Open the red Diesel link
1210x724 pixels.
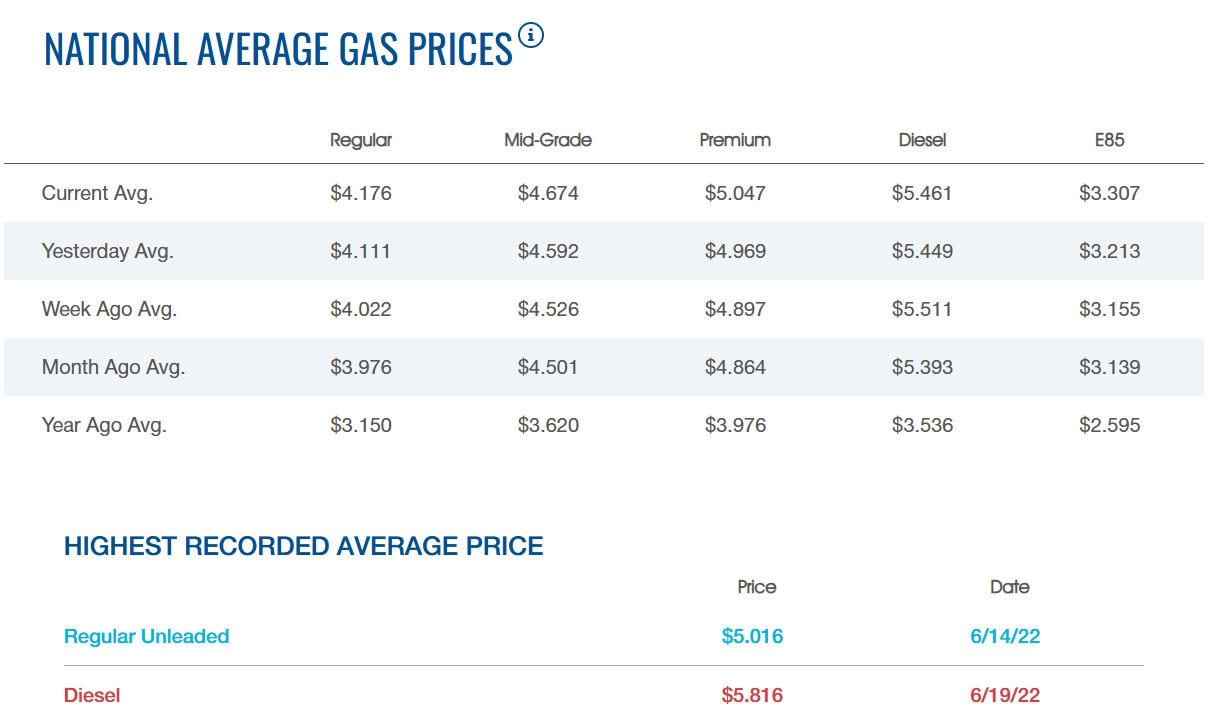coord(92,695)
